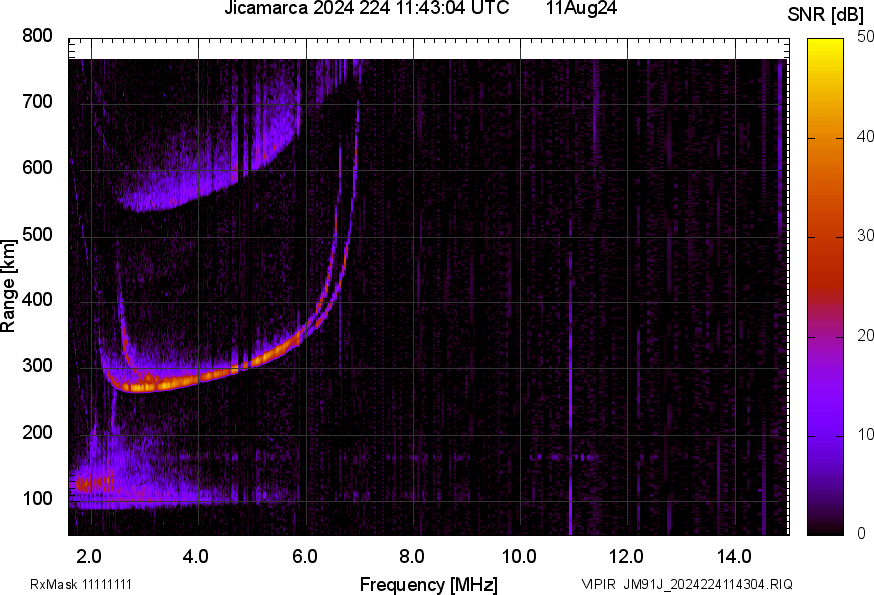This screenshot has width=874, height=595.
Task: Click the frequency tick label '12.0'
Action: (627, 557)
